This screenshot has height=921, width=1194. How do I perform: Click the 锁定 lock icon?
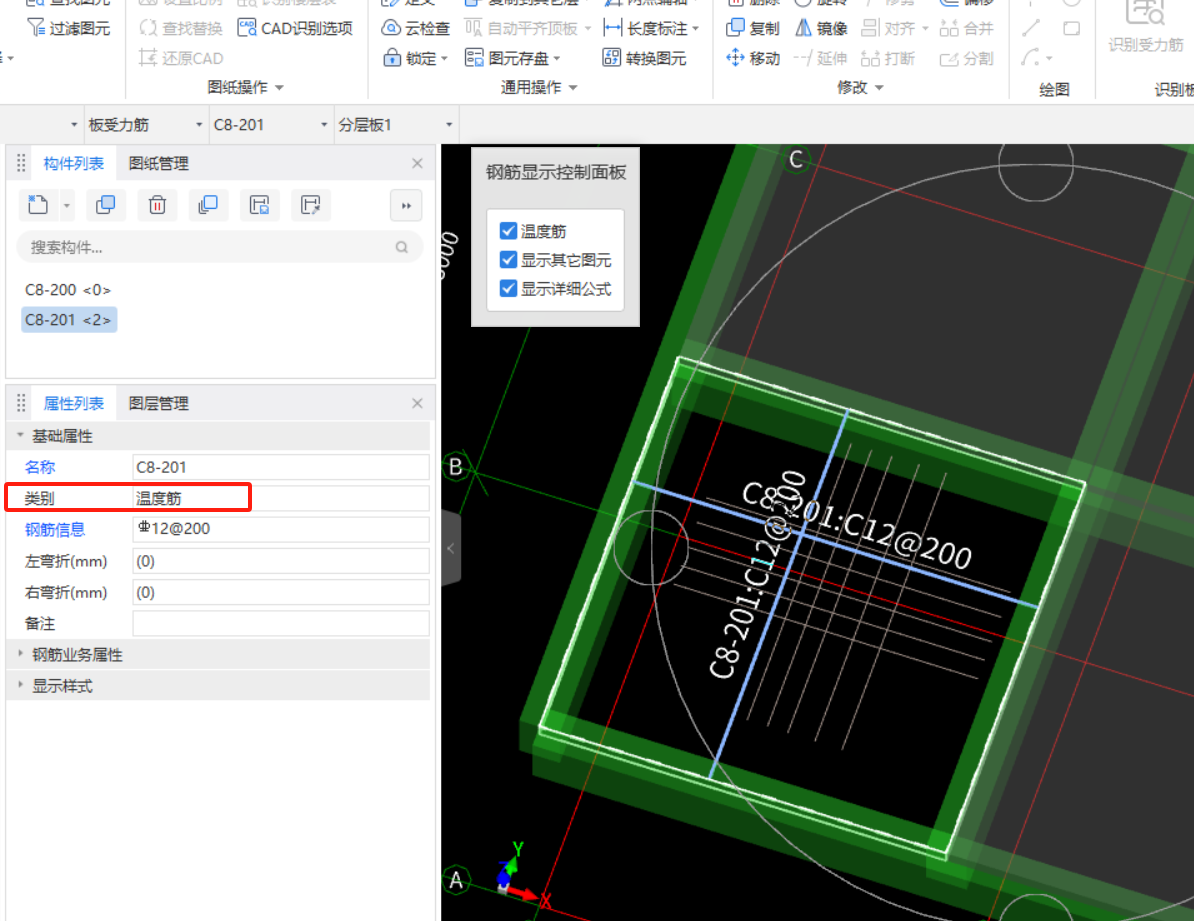pos(391,58)
